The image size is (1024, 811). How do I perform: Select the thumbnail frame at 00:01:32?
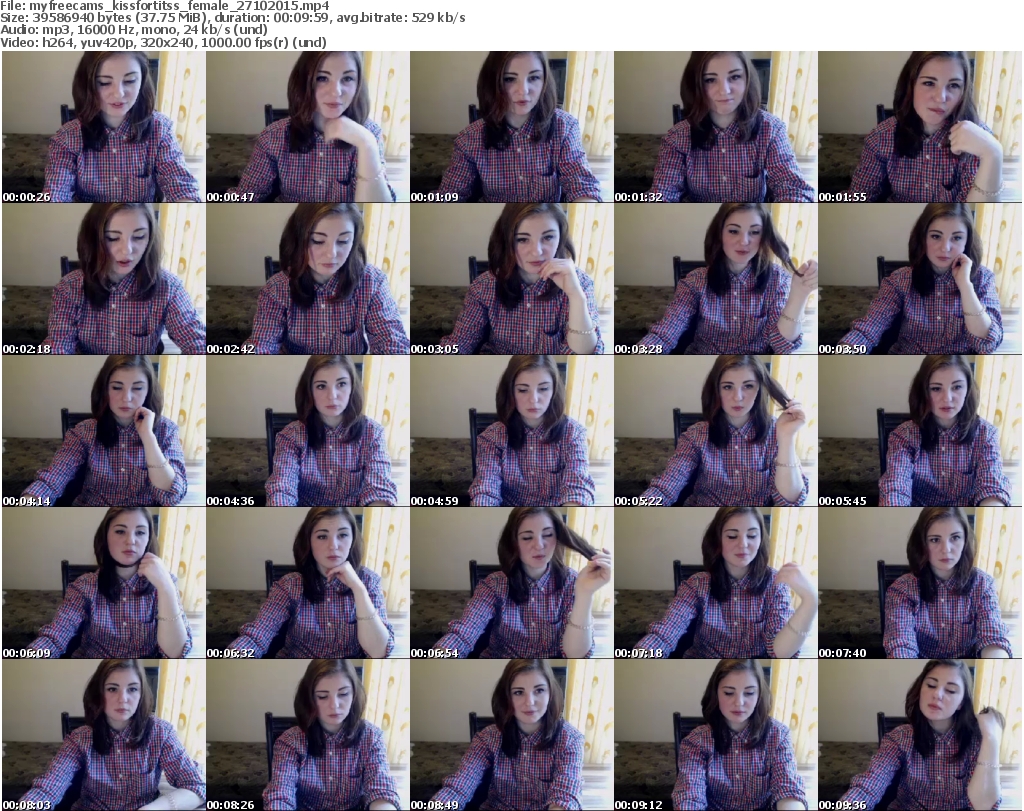(716, 127)
